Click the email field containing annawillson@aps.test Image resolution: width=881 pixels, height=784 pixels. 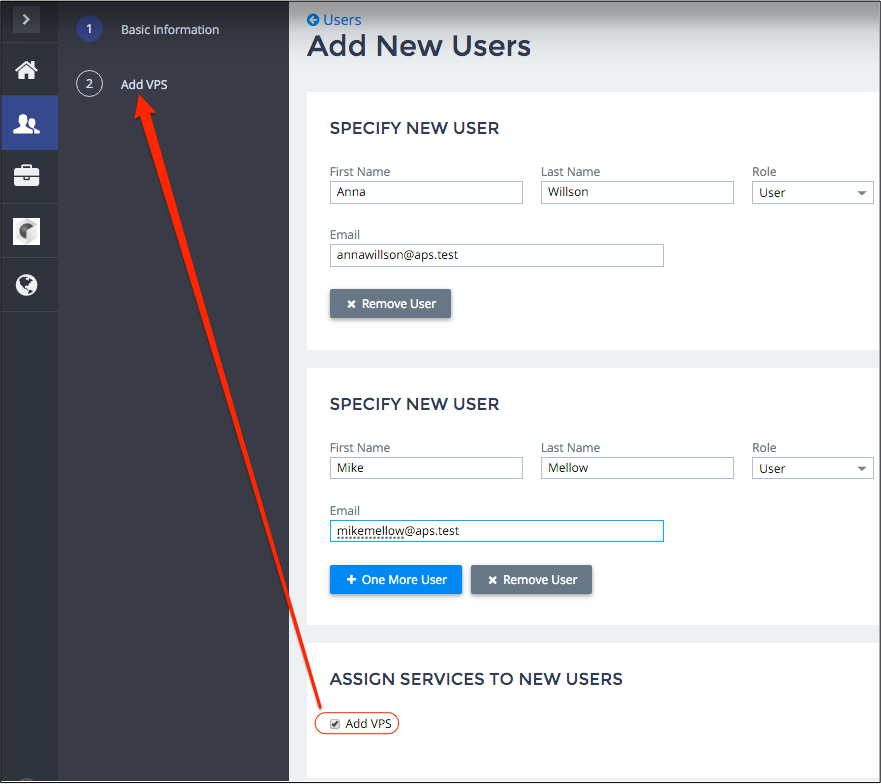(496, 255)
